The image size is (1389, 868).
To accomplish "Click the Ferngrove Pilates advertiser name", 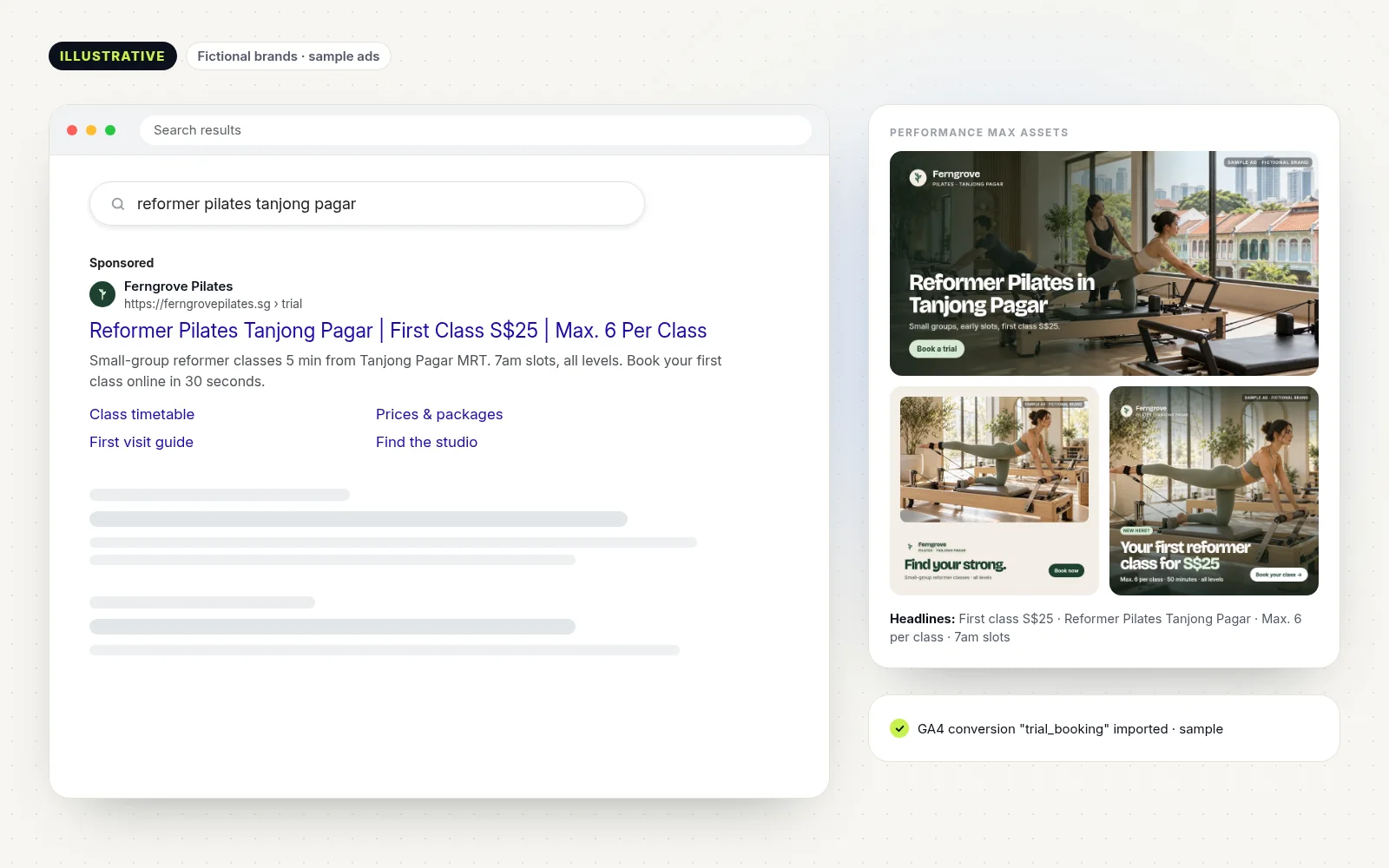I will pyautogui.click(x=178, y=286).
